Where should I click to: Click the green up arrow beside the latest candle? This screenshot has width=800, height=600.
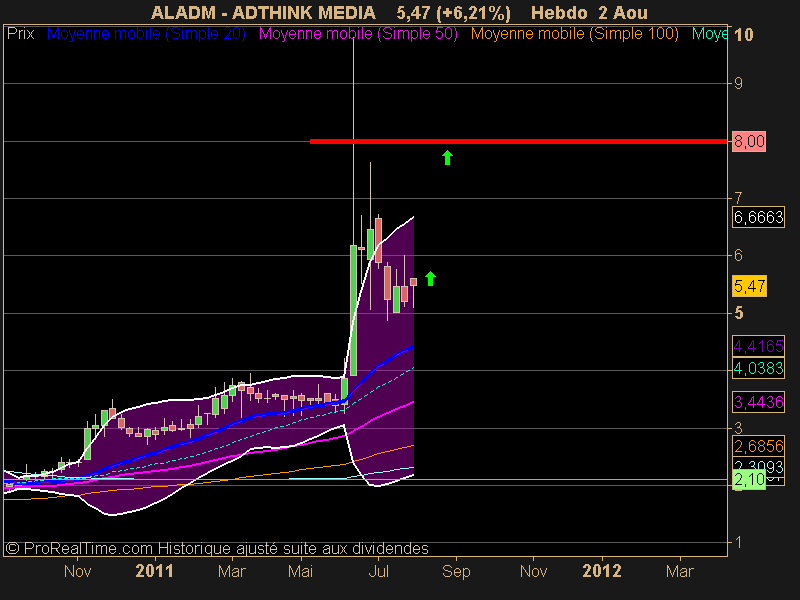click(431, 278)
